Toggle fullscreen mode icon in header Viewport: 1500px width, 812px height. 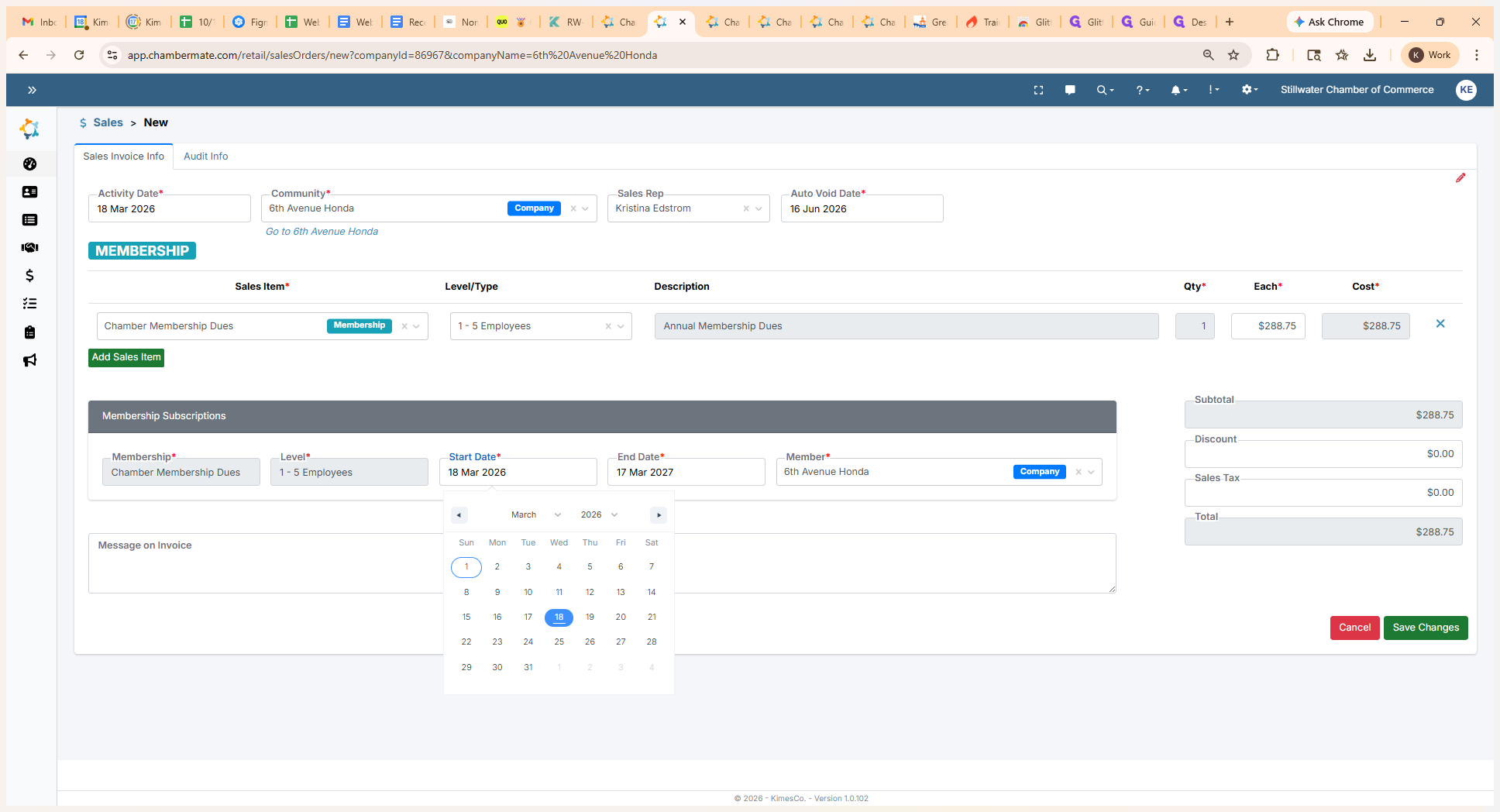click(x=1038, y=90)
